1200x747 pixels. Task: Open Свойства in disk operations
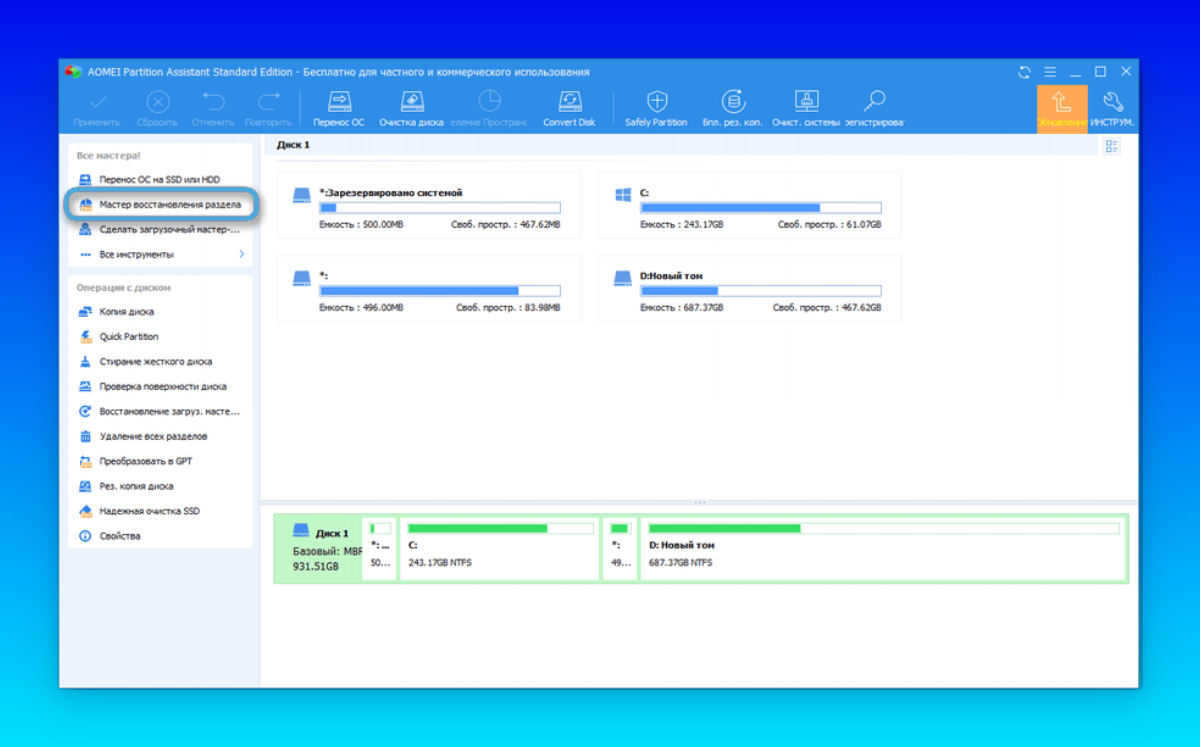click(160, 536)
